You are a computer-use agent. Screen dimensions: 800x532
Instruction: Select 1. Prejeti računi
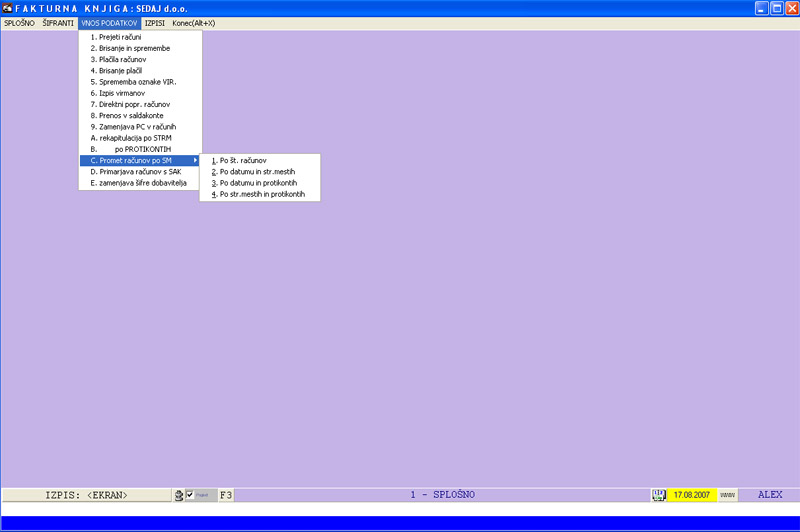(x=140, y=37)
